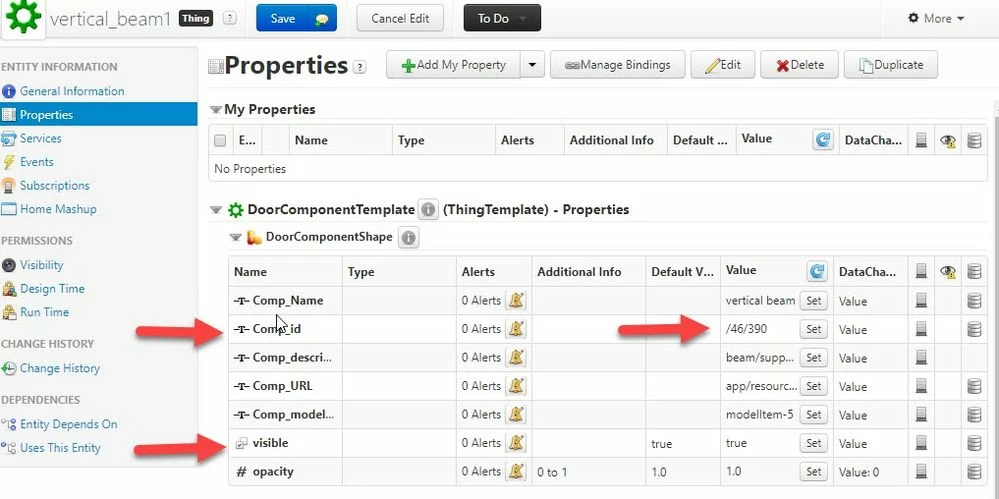Screen dimensions: 999x499
Task: Set the value of Comp_URL
Action: (x=814, y=386)
